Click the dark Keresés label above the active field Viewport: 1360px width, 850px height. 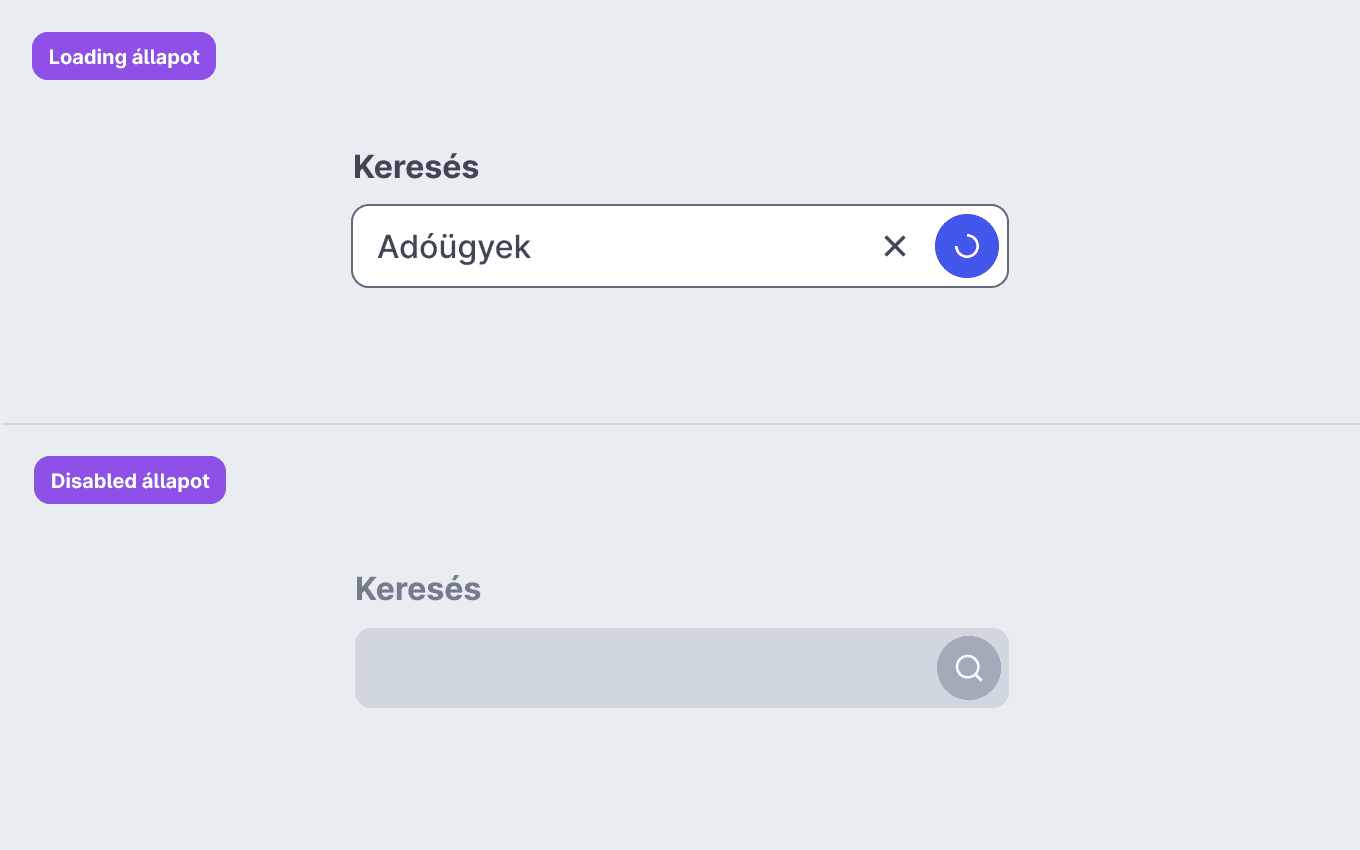click(416, 167)
